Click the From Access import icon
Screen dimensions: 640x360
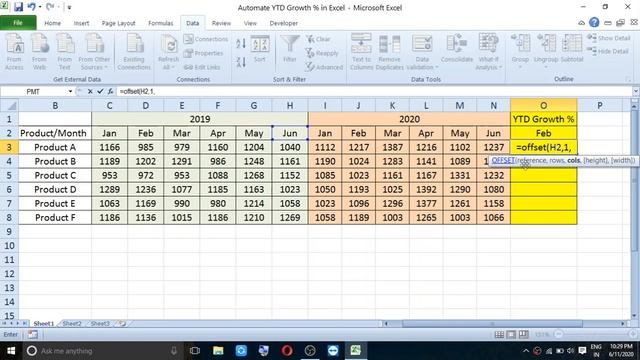pyautogui.click(x=14, y=52)
